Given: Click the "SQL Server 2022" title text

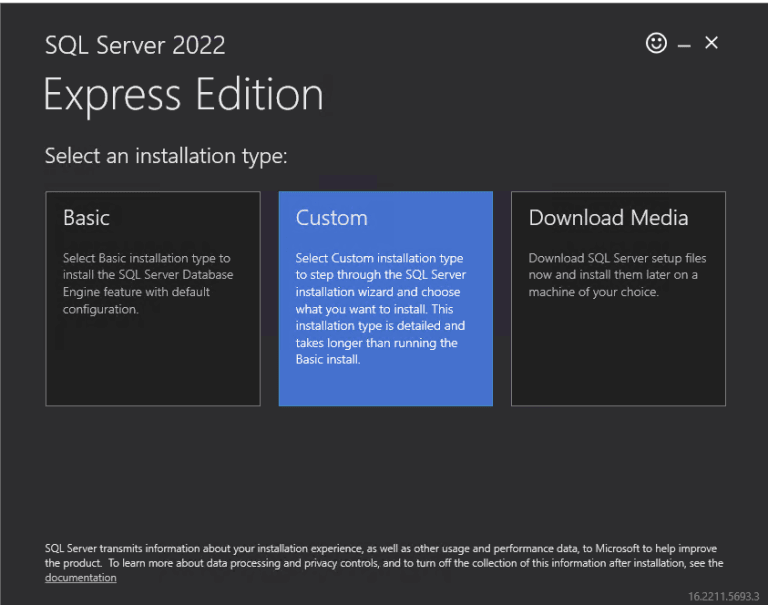Looking at the screenshot, I should (x=135, y=45).
